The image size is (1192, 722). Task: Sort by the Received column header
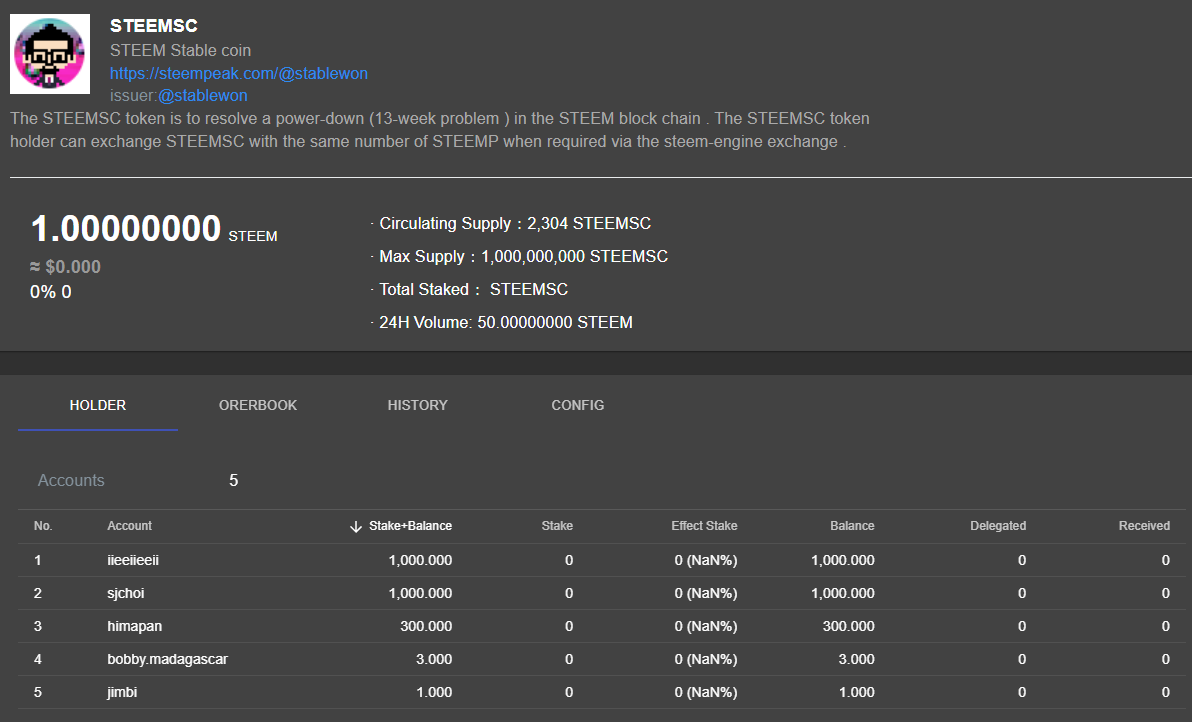(1144, 526)
